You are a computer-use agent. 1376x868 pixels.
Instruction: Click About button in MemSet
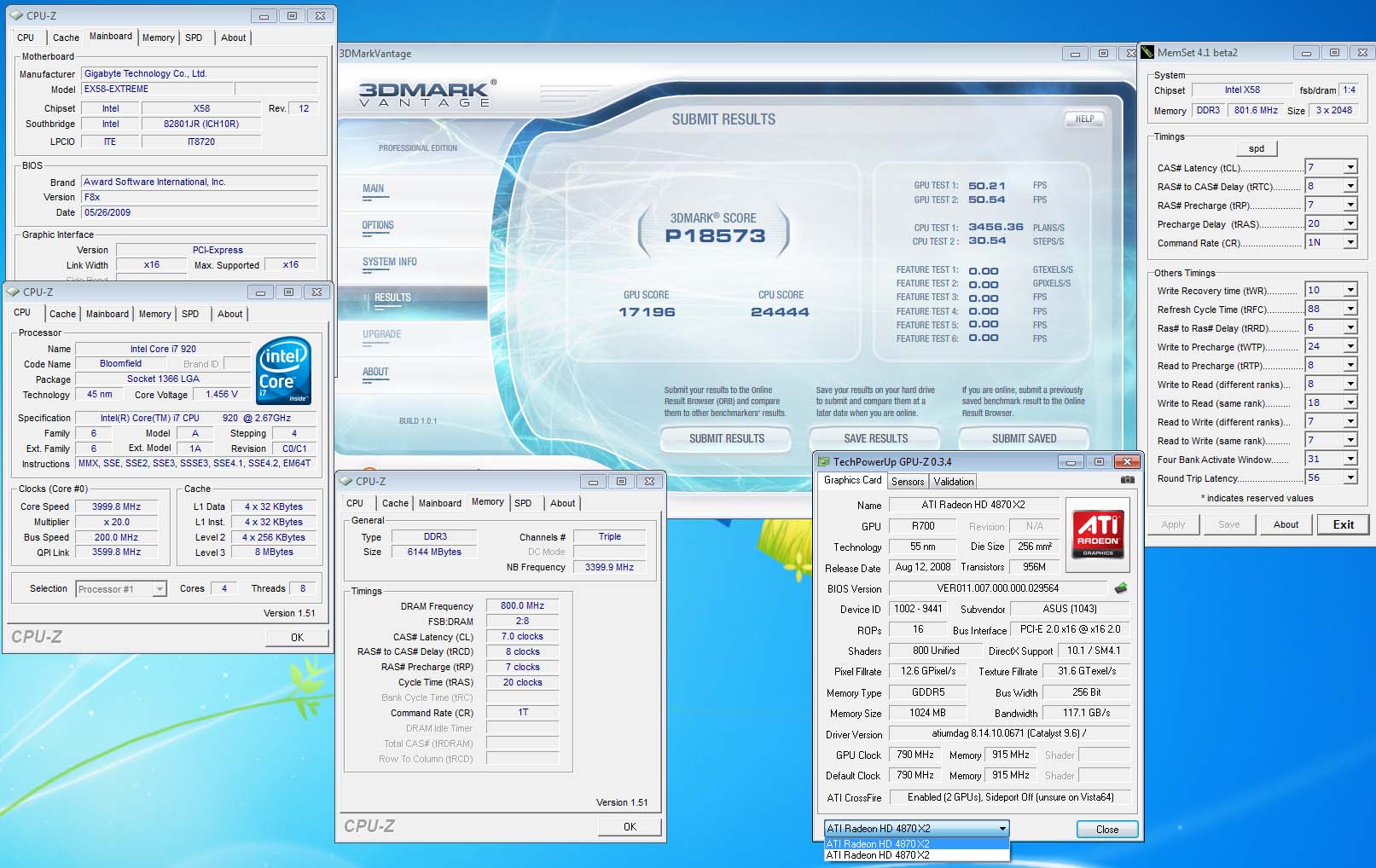[x=1286, y=524]
